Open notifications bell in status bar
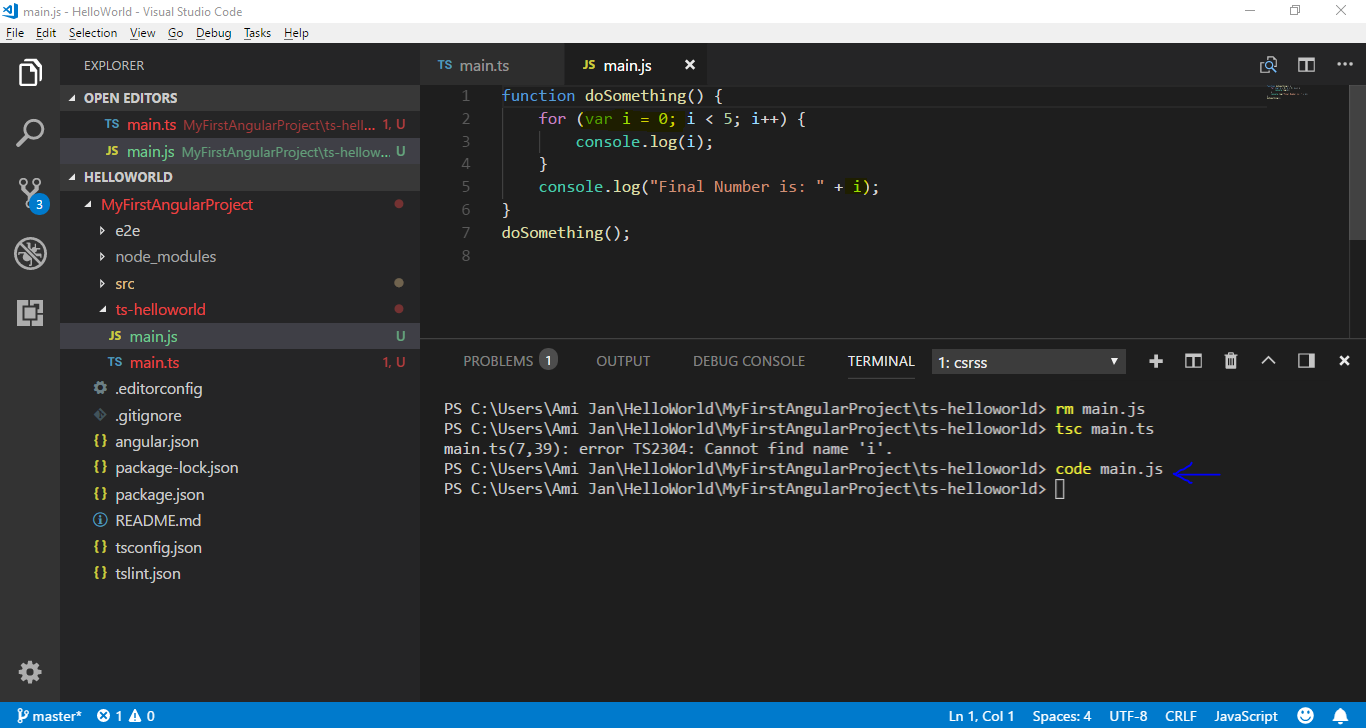1366x728 pixels. [1341, 716]
